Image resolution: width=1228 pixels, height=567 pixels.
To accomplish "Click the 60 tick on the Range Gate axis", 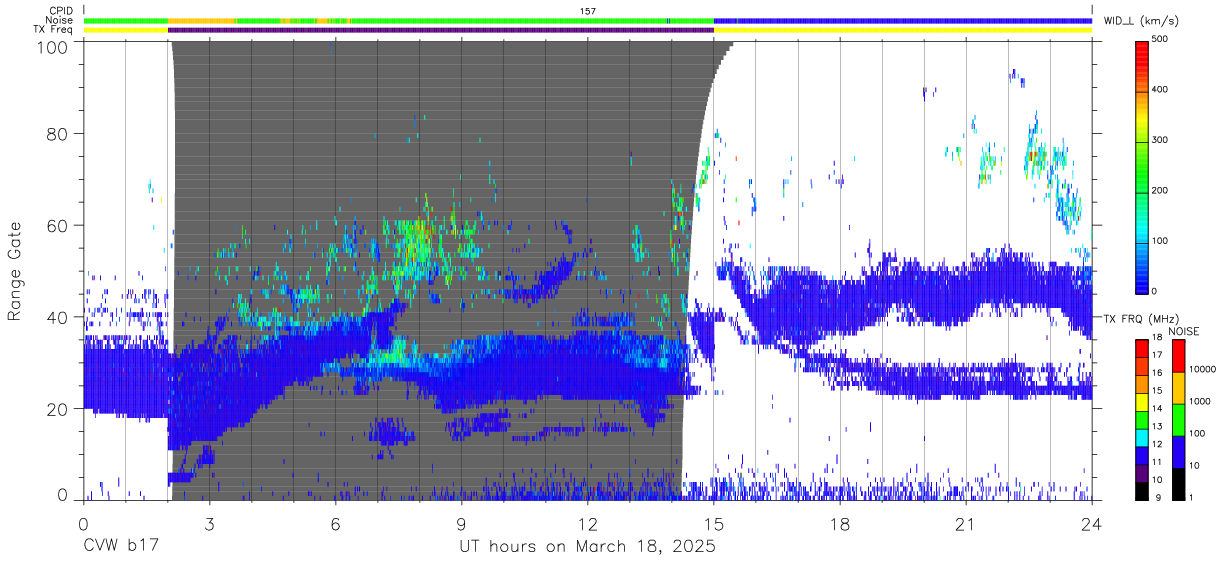I will coord(57,225).
